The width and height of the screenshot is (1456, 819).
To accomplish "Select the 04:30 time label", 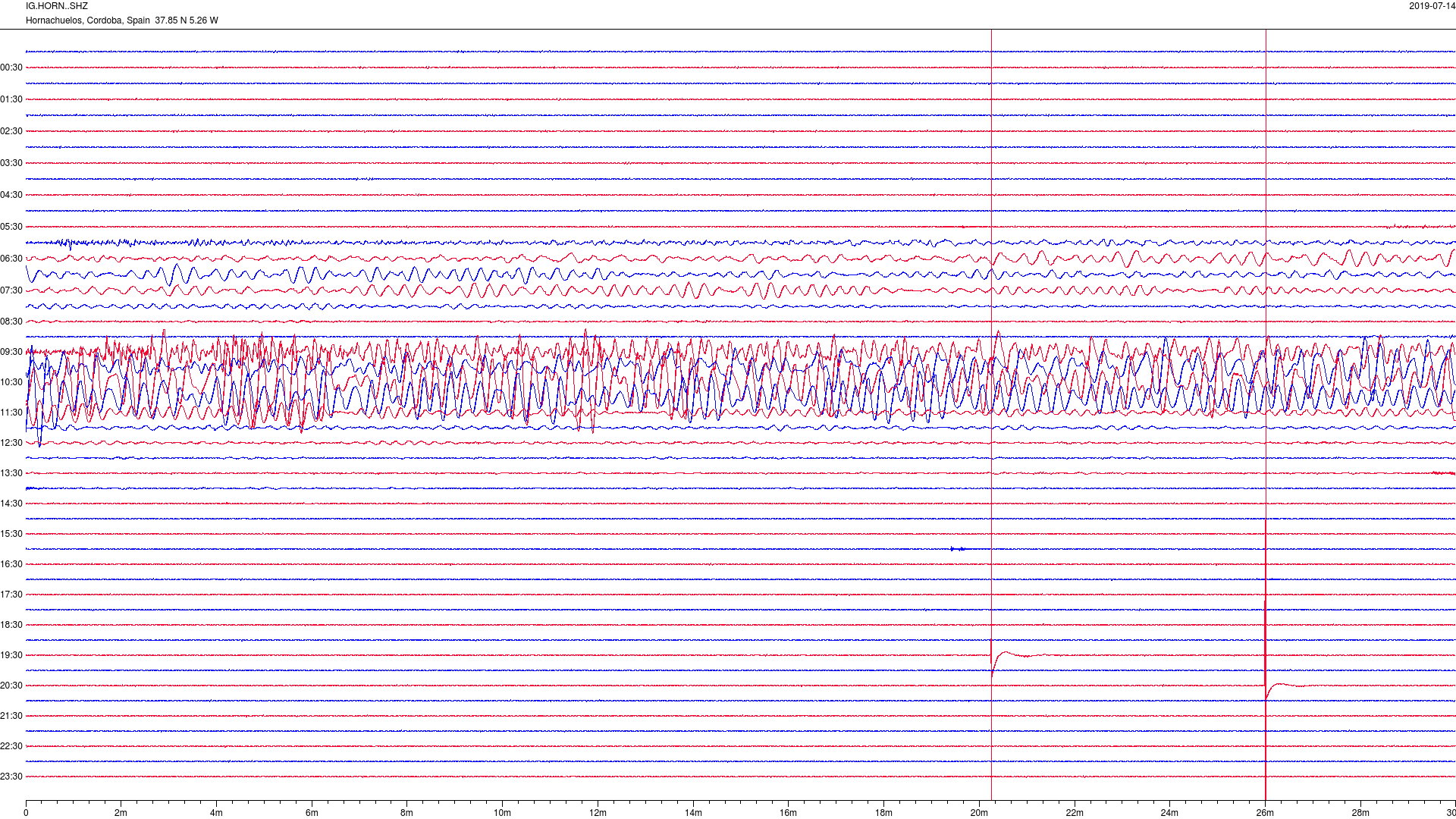I will click(11, 195).
